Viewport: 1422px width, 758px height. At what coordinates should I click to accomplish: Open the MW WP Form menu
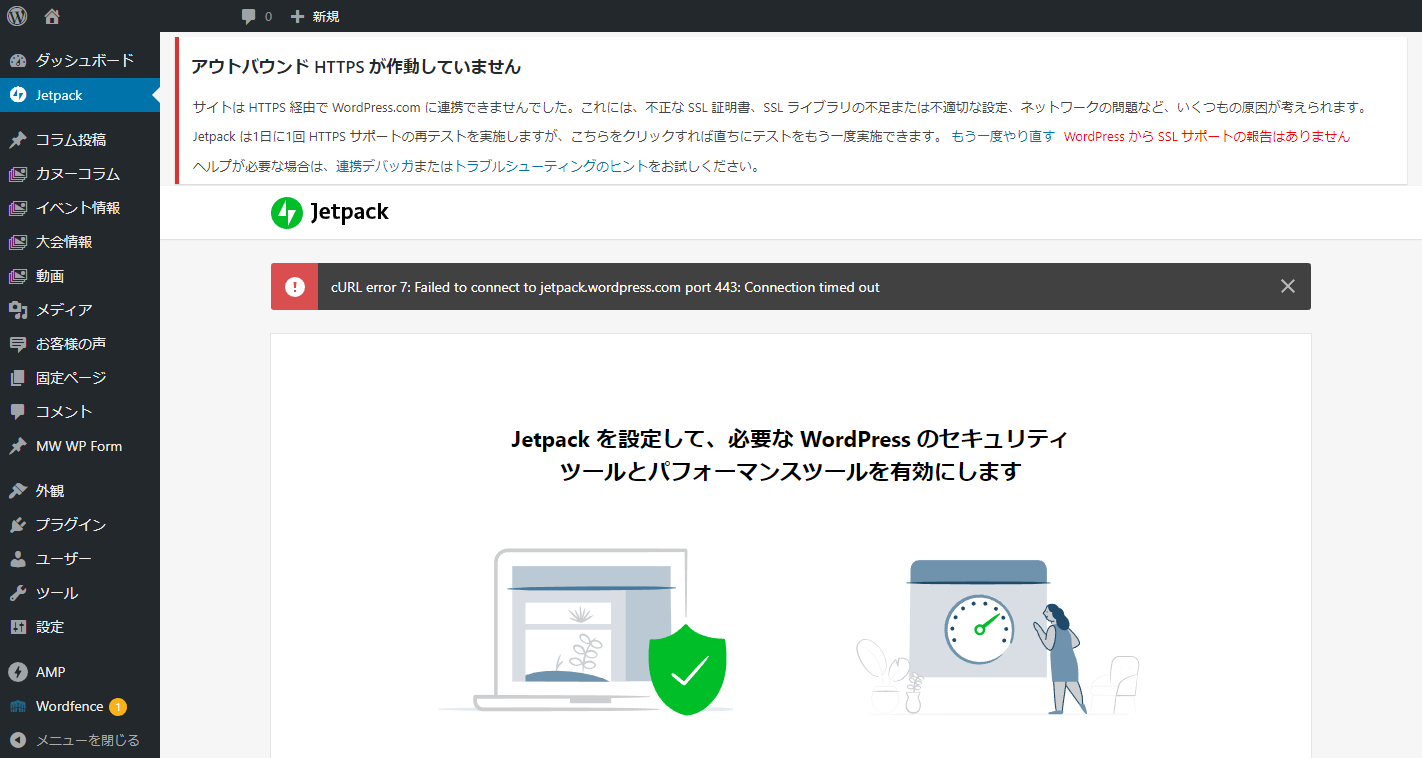tap(78, 446)
